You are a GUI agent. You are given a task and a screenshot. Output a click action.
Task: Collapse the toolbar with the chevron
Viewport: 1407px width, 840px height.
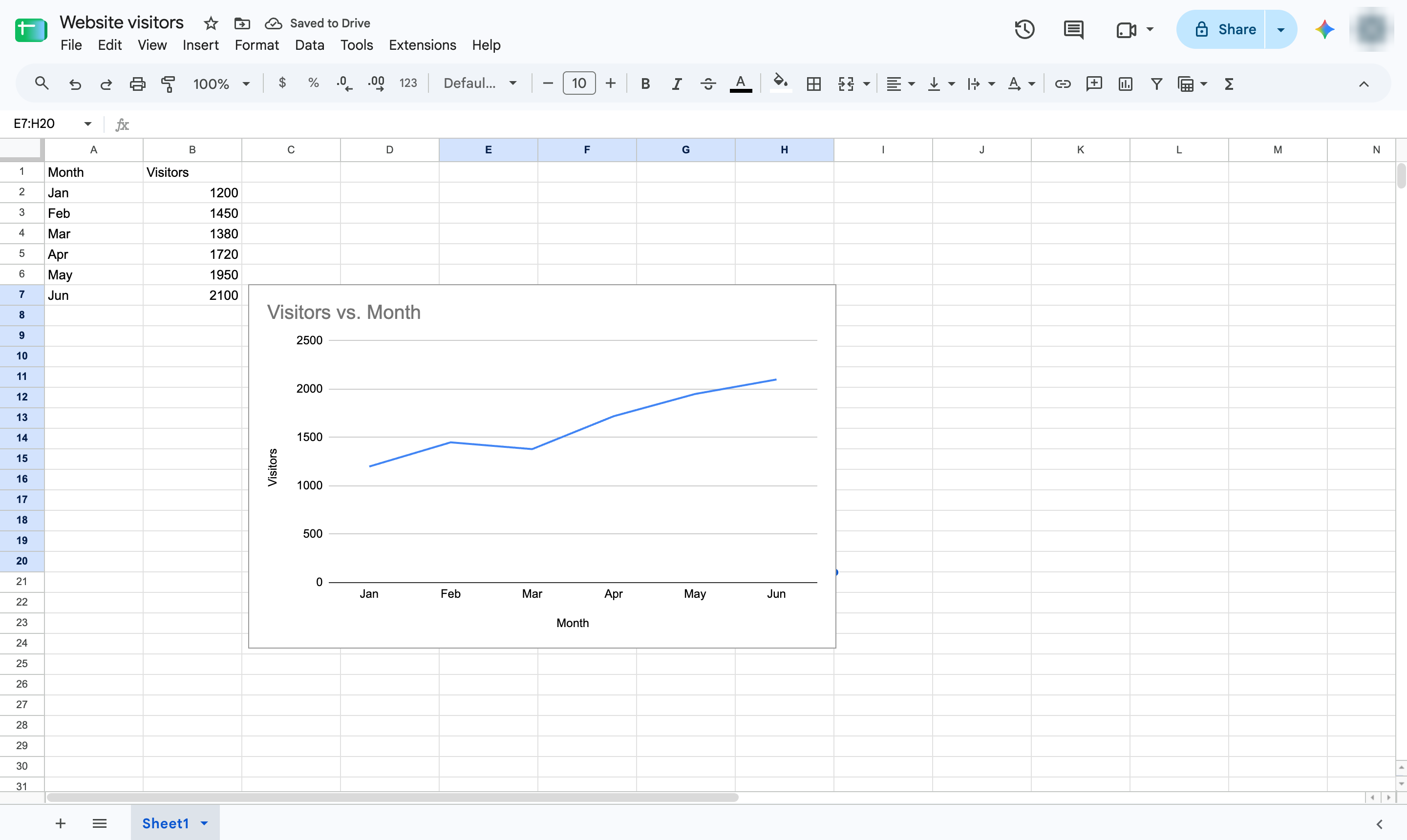(1364, 84)
